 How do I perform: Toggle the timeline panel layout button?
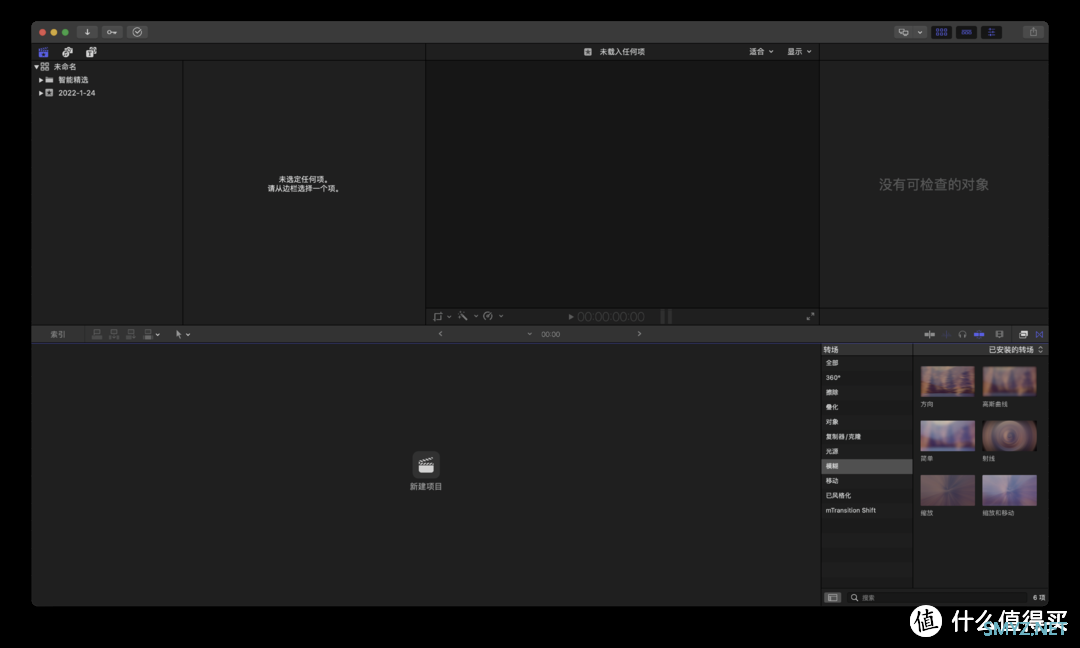(x=966, y=32)
